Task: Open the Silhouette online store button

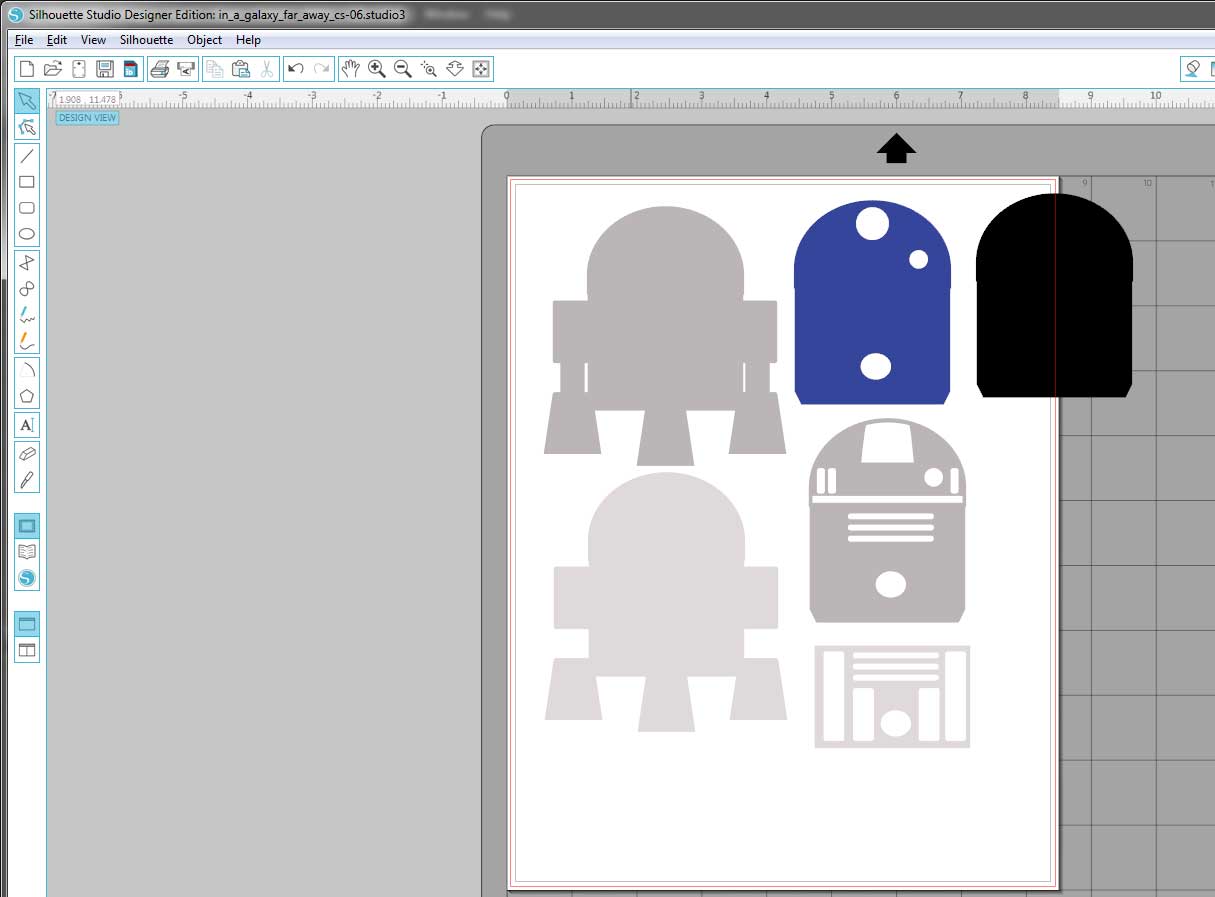Action: pos(27,578)
